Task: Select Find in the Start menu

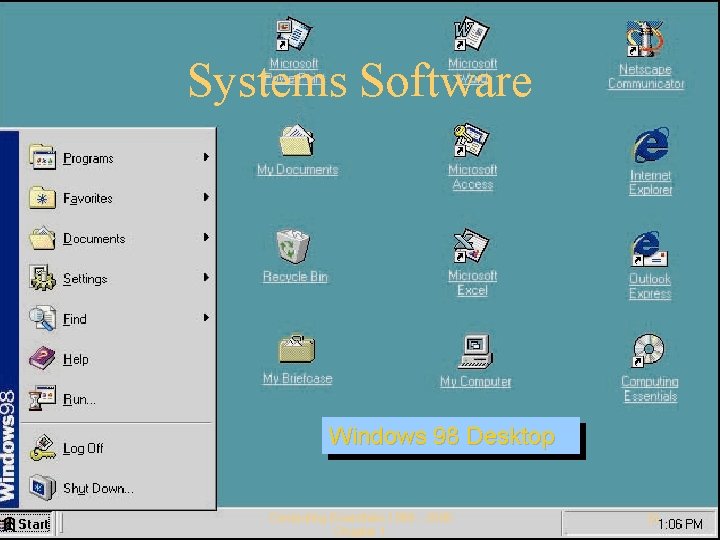Action: pyautogui.click(x=118, y=319)
